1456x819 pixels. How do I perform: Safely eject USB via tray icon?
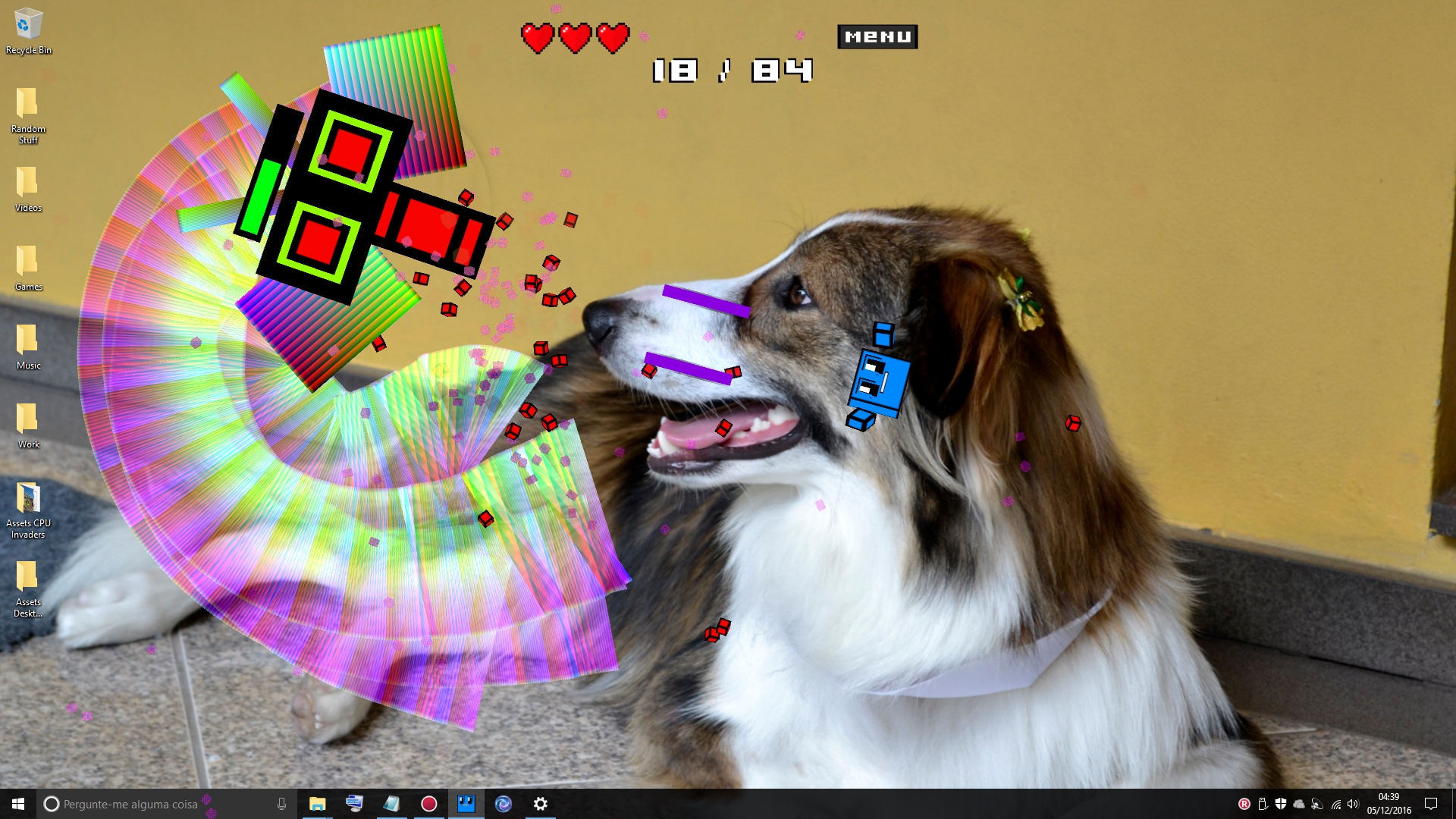pyautogui.click(x=1263, y=804)
